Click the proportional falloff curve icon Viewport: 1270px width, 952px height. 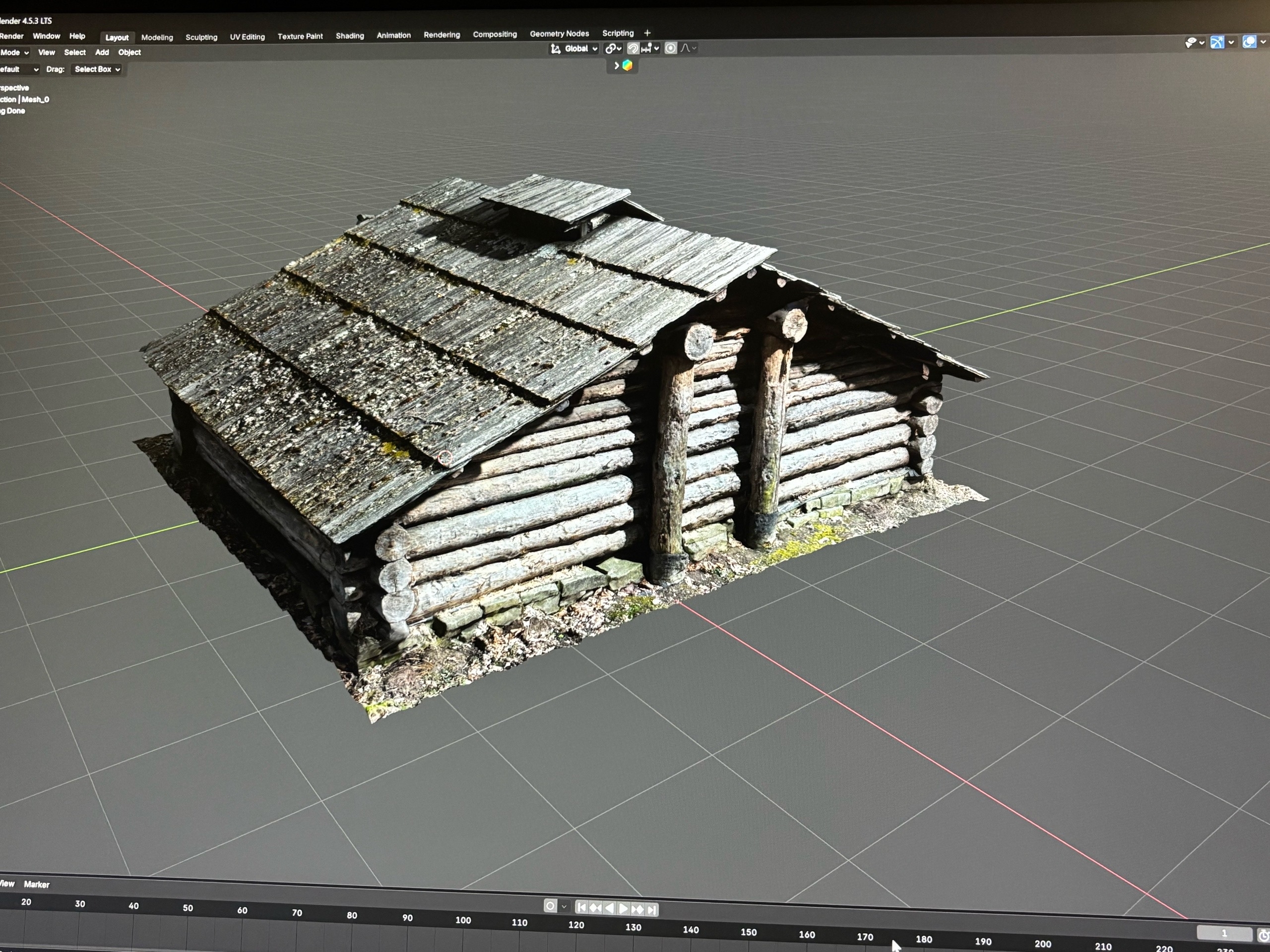pos(686,49)
